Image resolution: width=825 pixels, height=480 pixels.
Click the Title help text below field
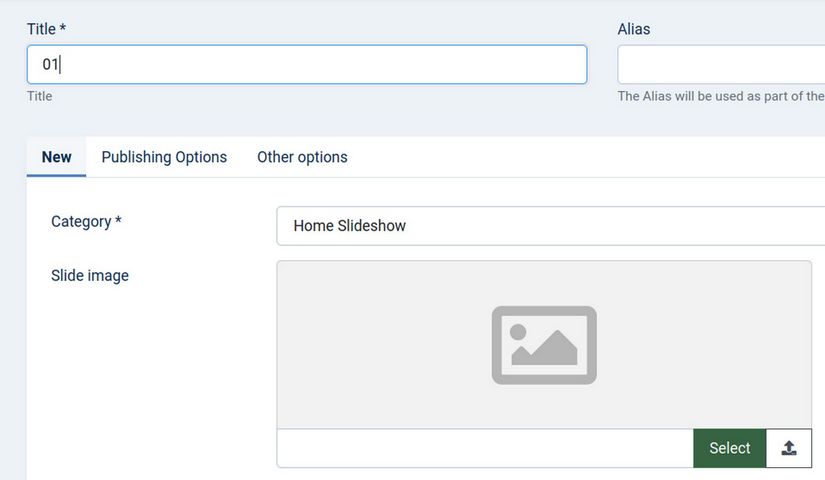40,96
